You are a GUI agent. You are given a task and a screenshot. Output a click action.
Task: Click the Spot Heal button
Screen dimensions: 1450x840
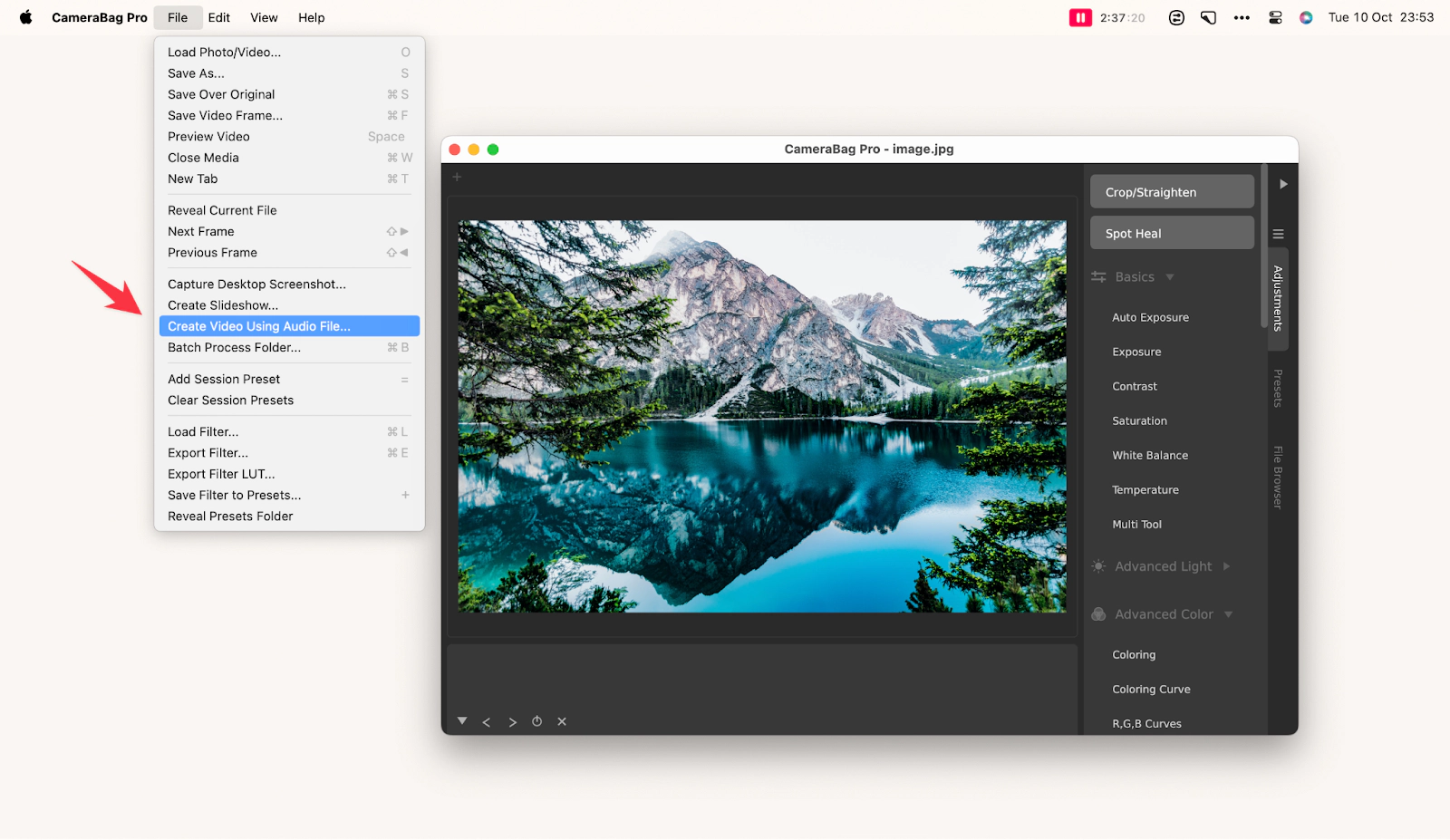[x=1172, y=233]
